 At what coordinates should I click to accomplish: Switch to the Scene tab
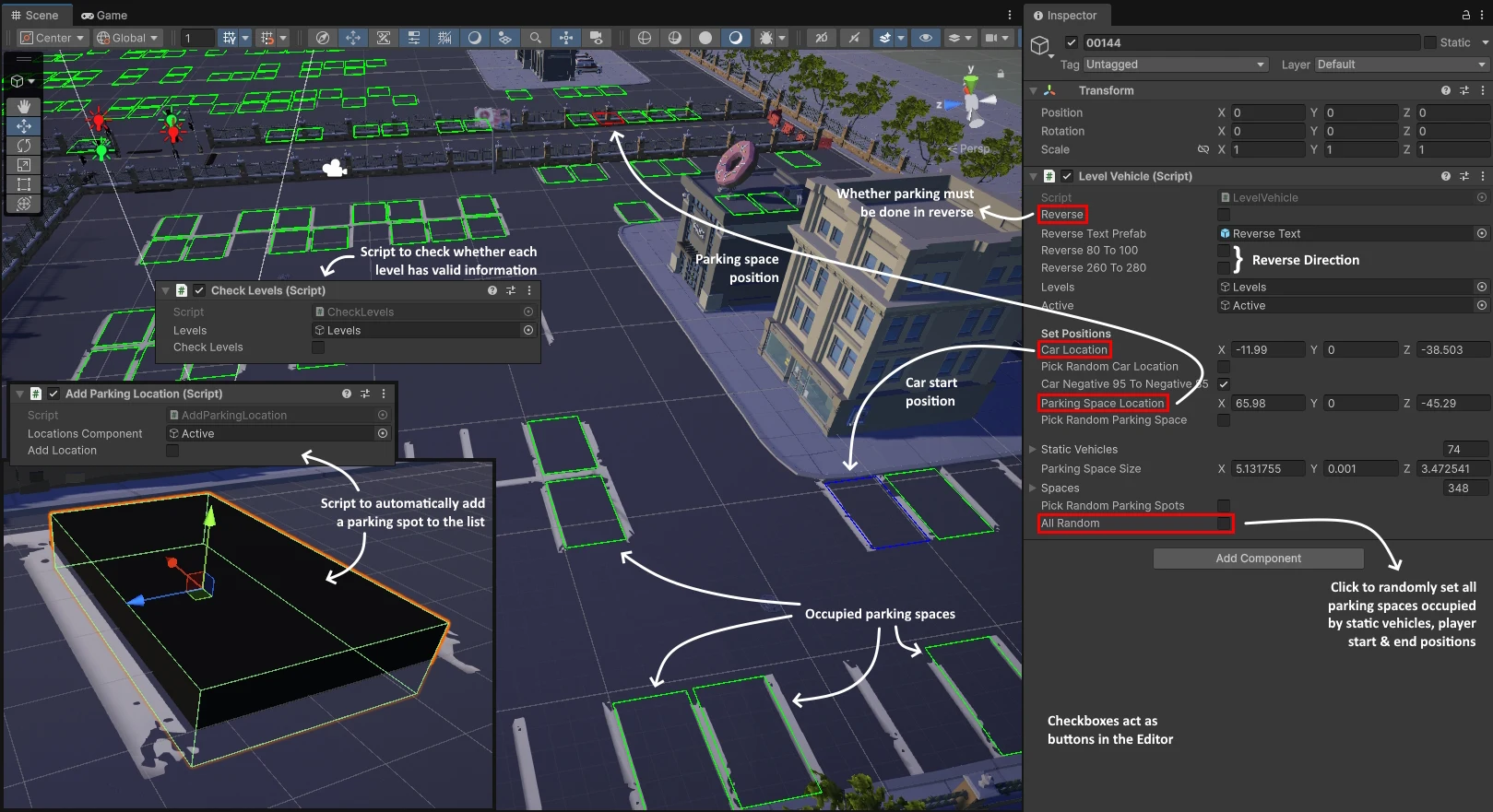(35, 15)
